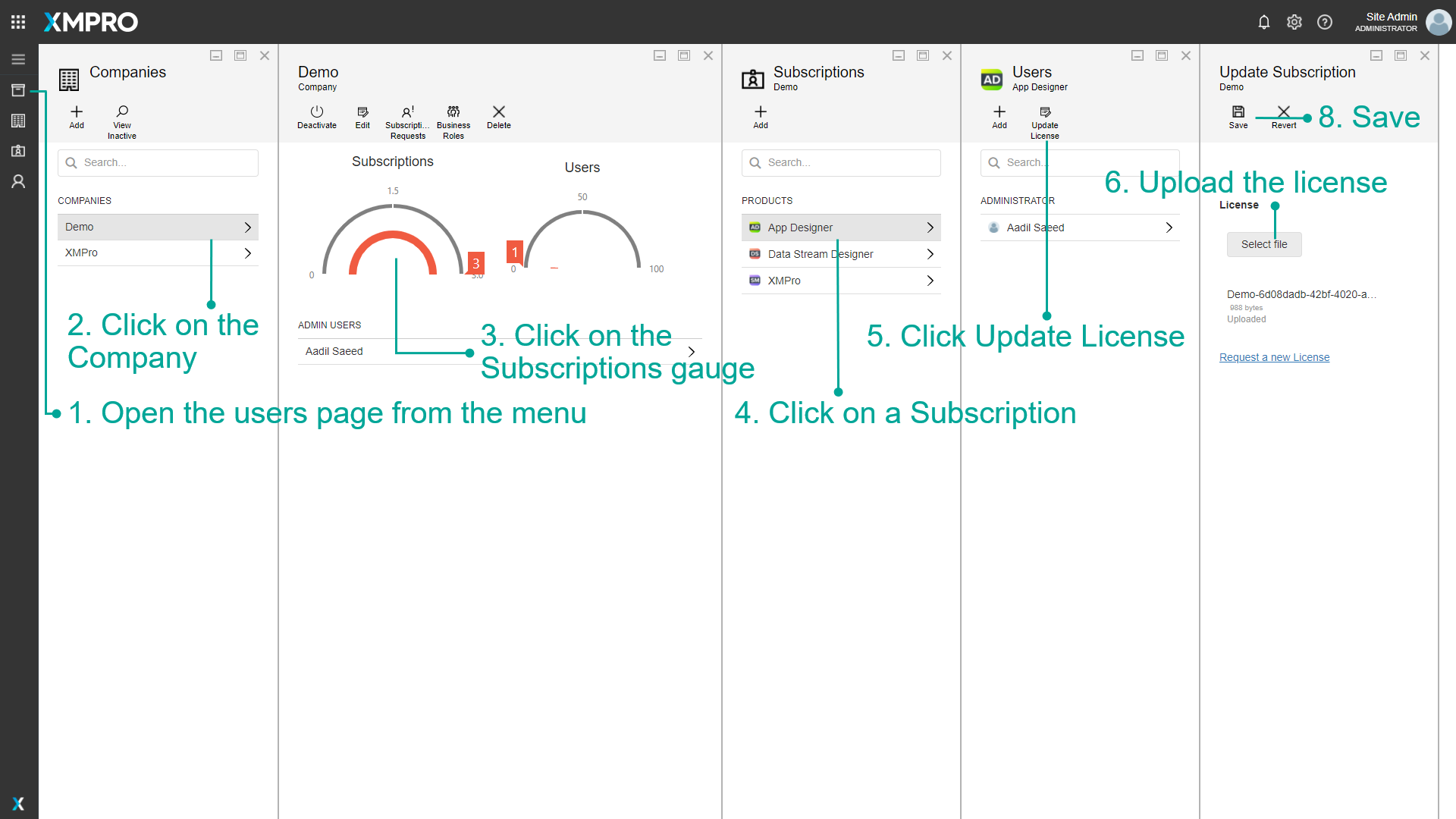This screenshot has height=819, width=1456.
Task: Open Subscription Requests for Demo
Action: [x=408, y=123]
